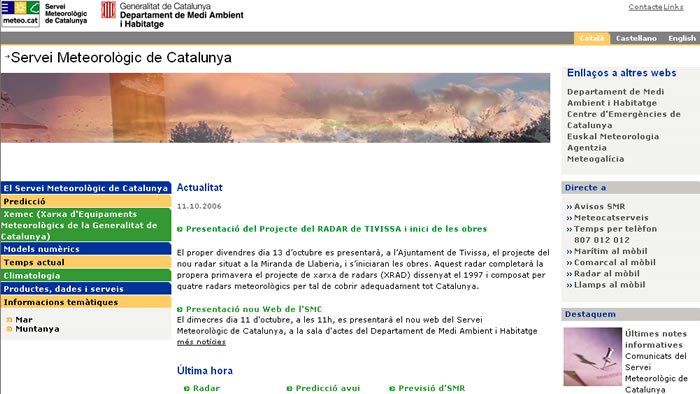Click the Servei Meteorològic de Catalunya page title
Viewport: 700px width, 394px height.
[x=121, y=58]
